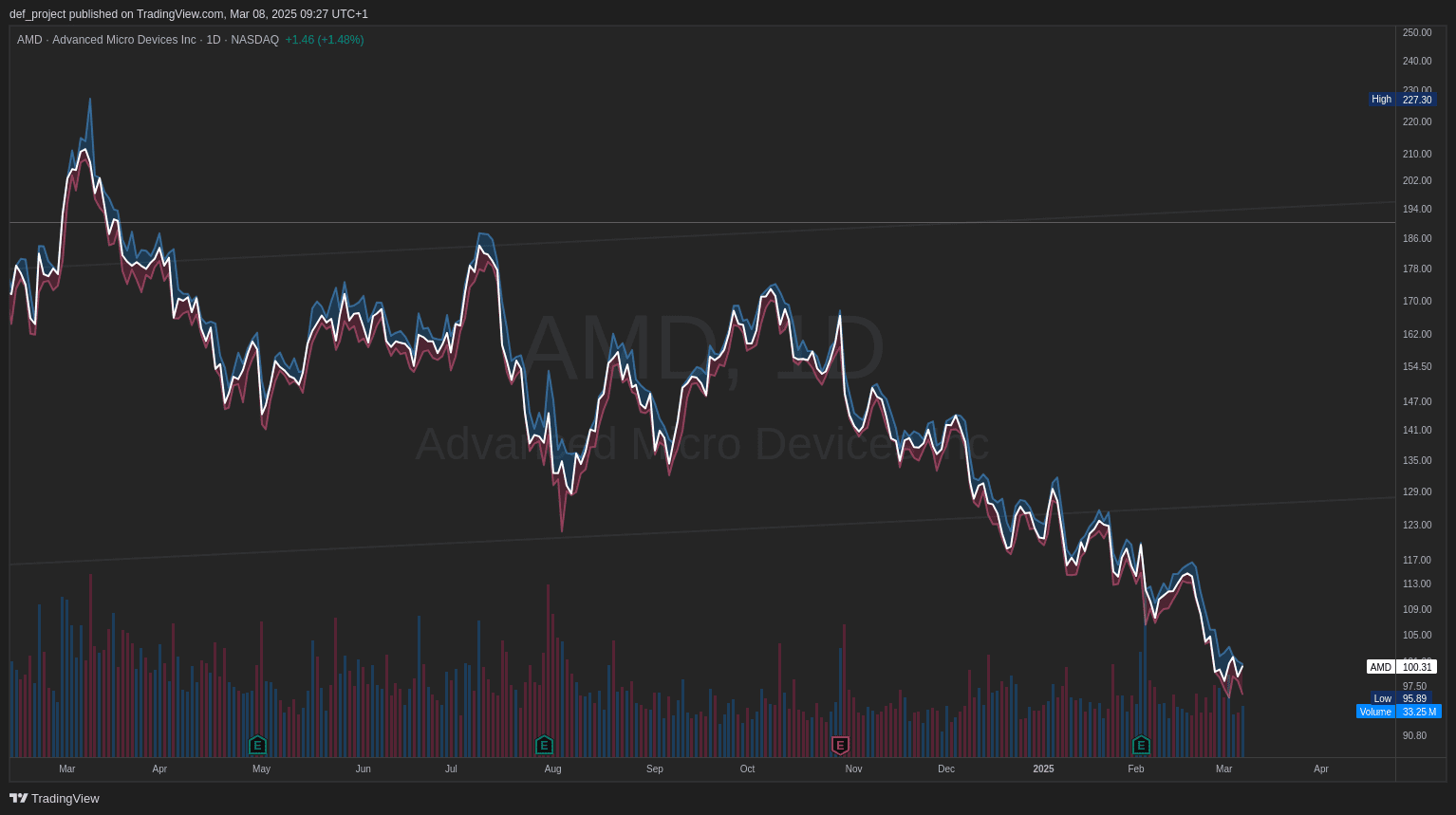This screenshot has height=815, width=1456.
Task: Click the +1.46 (+1.48%) change value
Action: (x=325, y=40)
